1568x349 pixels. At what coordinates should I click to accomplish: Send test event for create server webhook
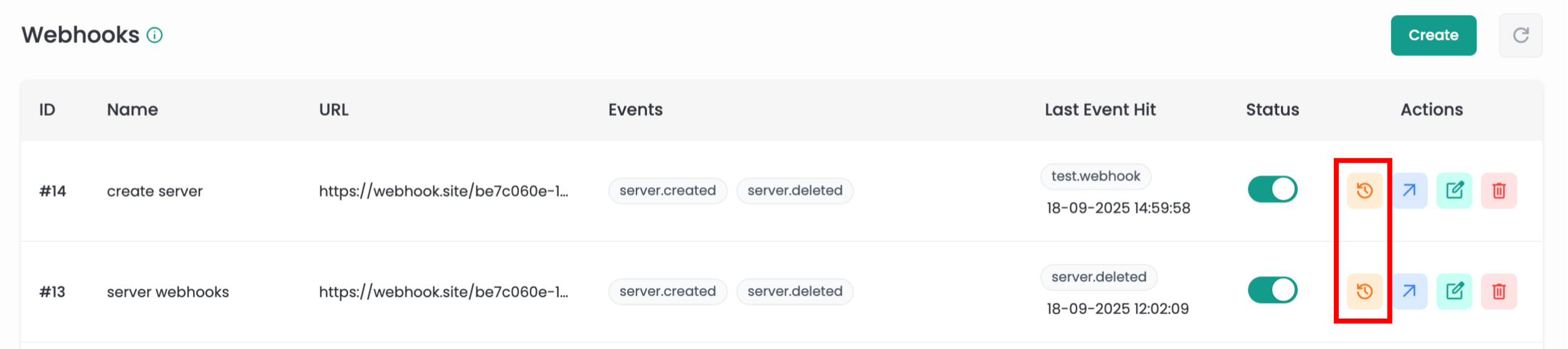(x=1409, y=191)
